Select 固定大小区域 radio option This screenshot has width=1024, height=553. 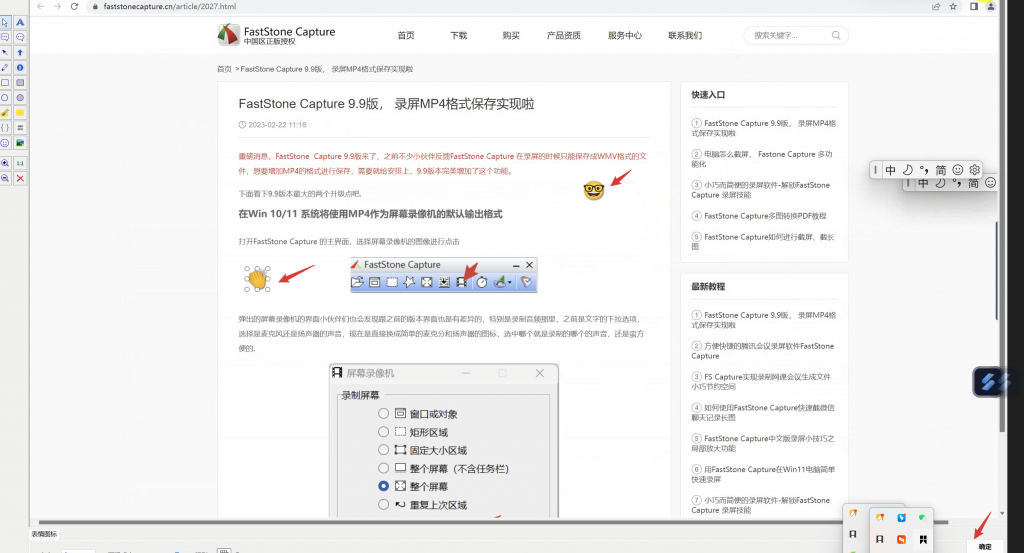383,450
